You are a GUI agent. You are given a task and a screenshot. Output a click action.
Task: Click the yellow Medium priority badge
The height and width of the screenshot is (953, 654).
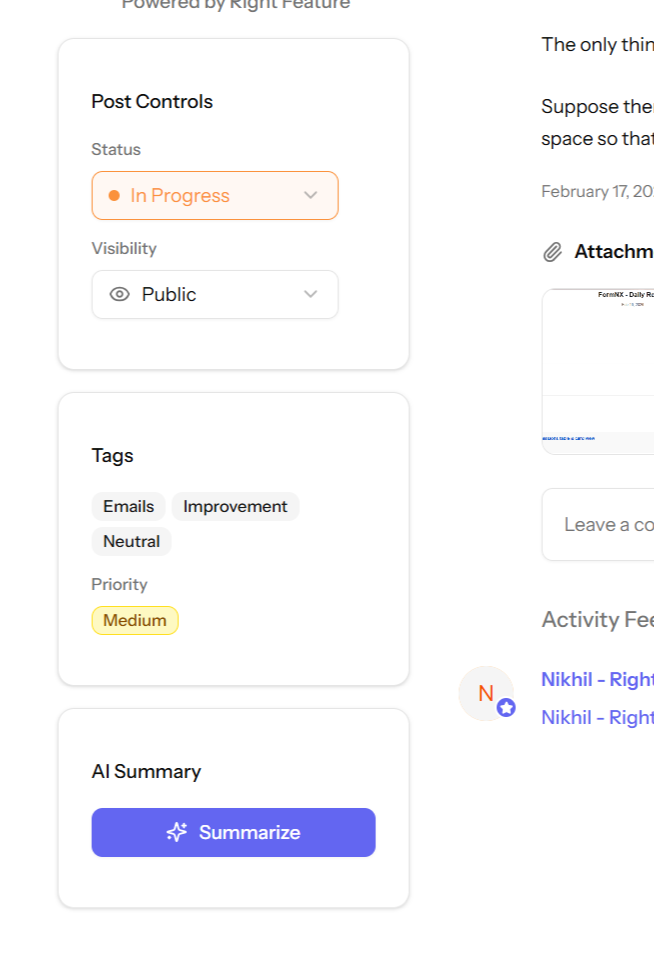click(x=135, y=620)
